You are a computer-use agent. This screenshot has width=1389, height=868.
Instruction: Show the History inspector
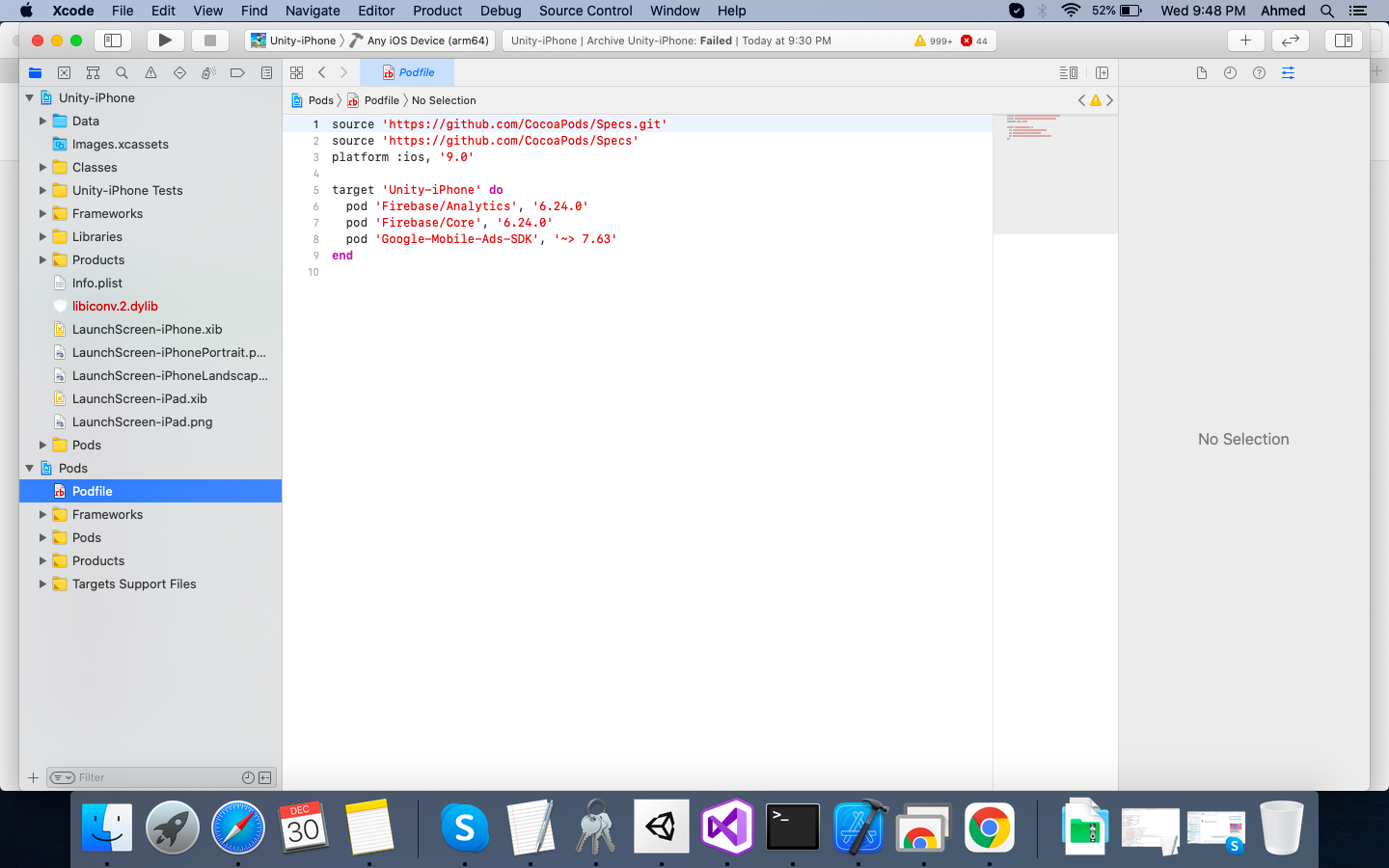click(1230, 72)
